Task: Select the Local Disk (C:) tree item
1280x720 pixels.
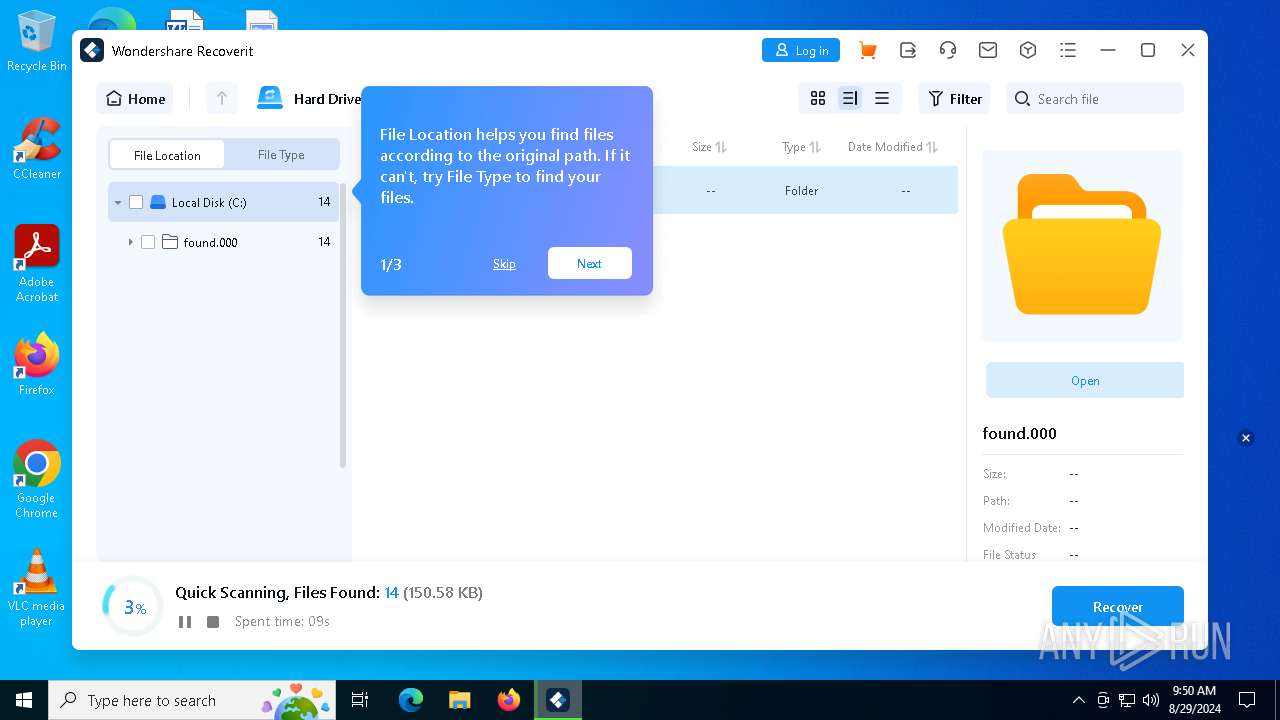Action: (224, 202)
